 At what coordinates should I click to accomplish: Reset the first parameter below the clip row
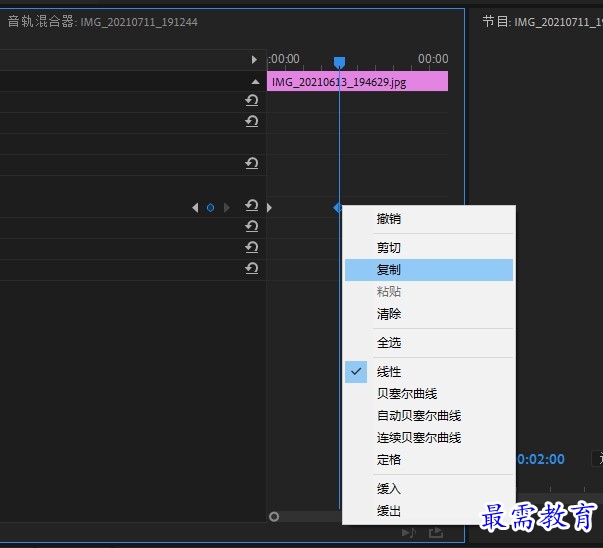(x=252, y=100)
